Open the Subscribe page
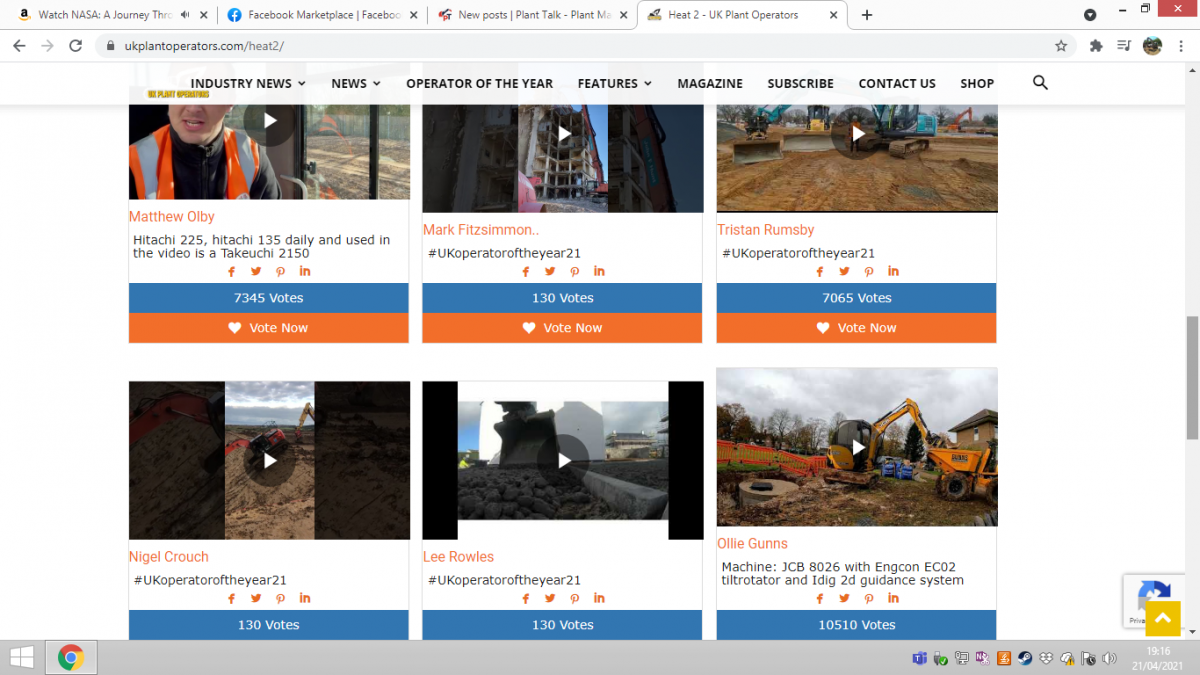The image size is (1200, 675). pyautogui.click(x=800, y=84)
